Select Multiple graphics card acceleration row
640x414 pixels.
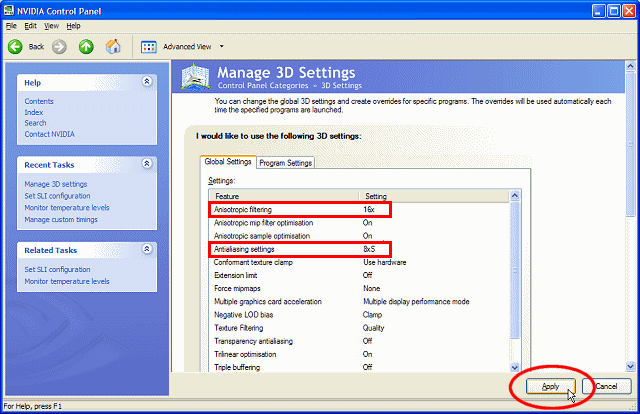[x=359, y=302]
